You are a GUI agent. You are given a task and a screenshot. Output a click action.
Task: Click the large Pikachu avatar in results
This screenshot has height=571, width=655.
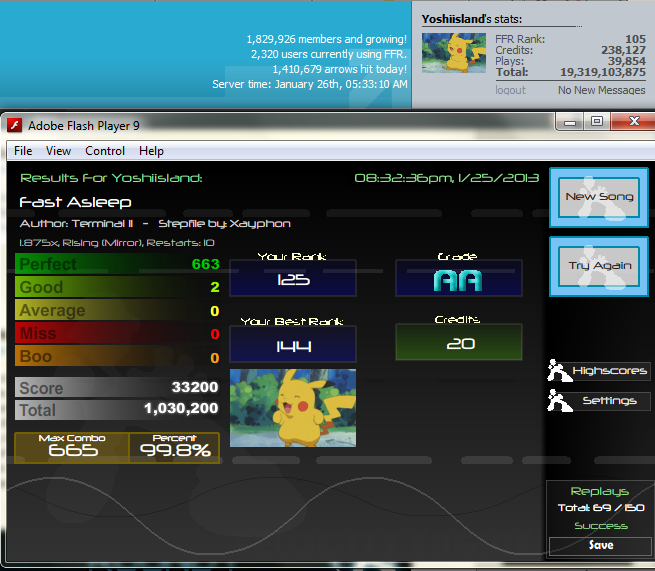pos(293,408)
